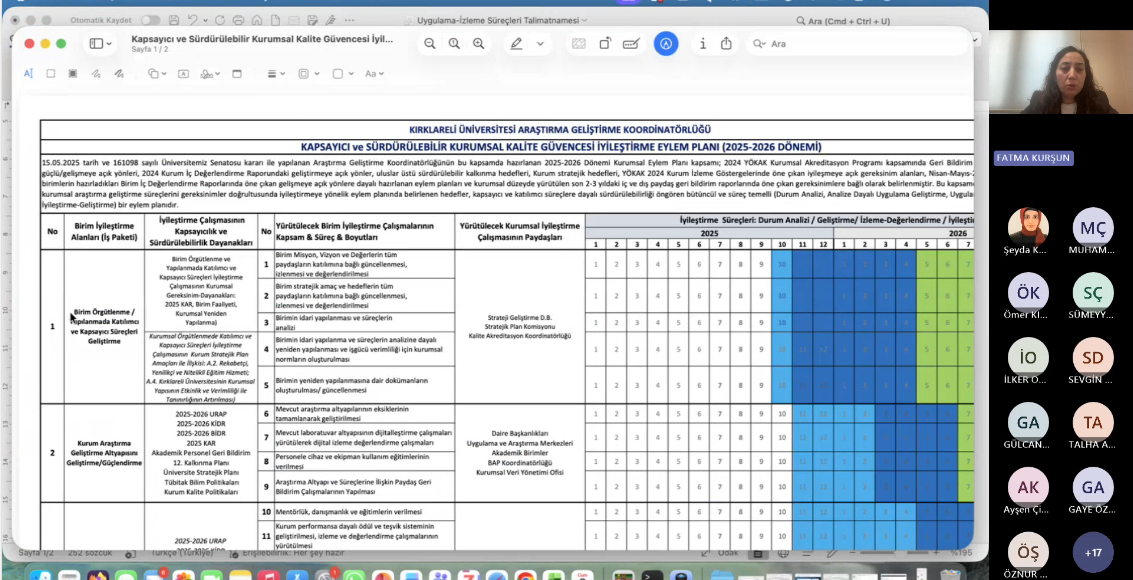Click the rotate page icon in Preview
This screenshot has width=1133, height=580.
pos(606,44)
